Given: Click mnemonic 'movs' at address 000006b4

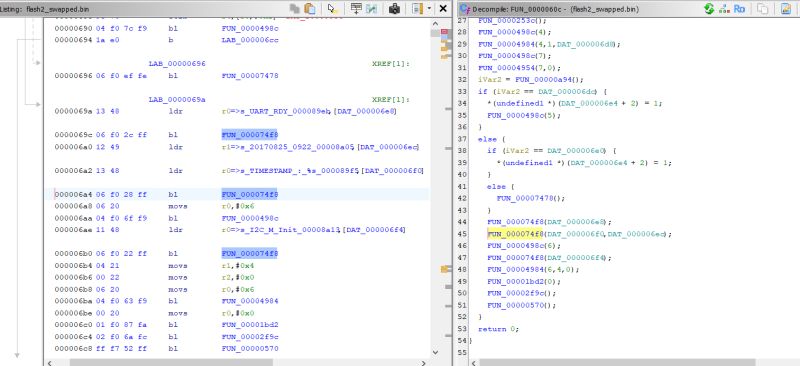Looking at the screenshot, I should tap(178, 265).
